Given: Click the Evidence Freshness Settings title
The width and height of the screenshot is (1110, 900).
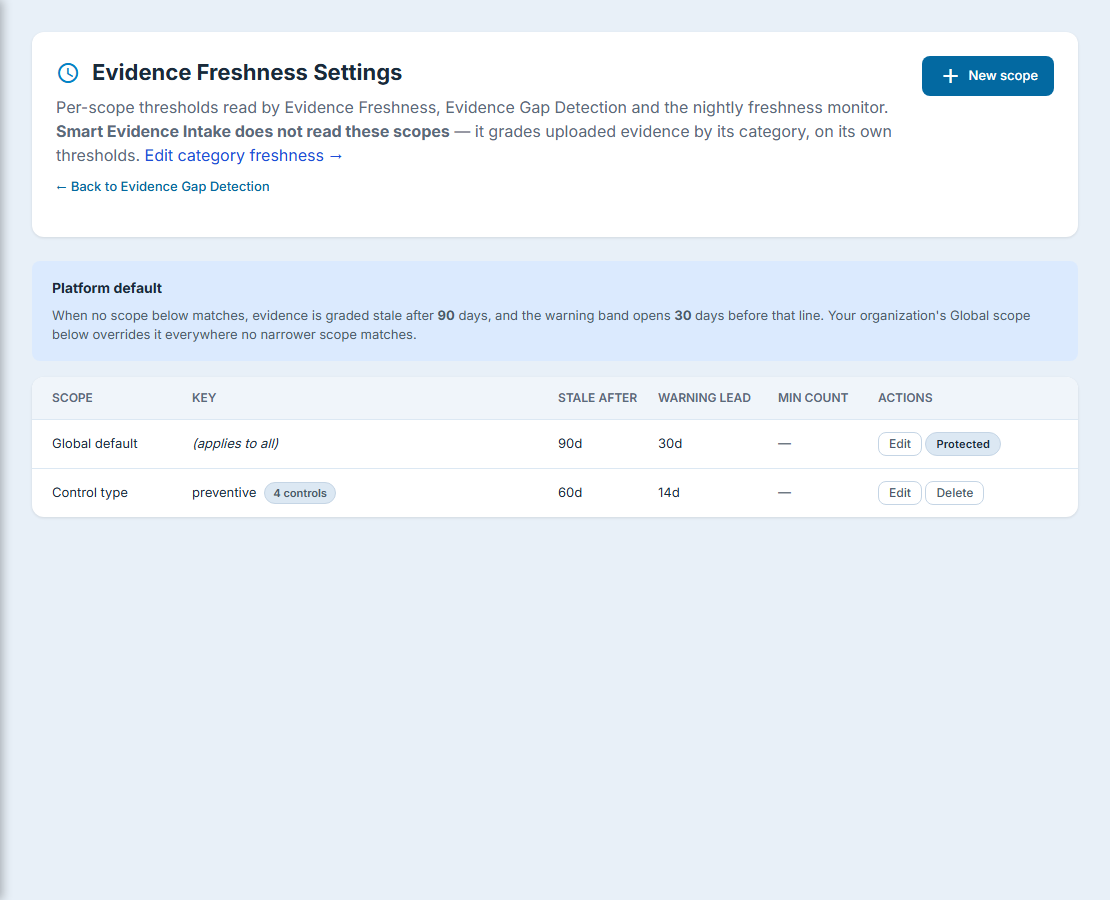Looking at the screenshot, I should (x=246, y=73).
